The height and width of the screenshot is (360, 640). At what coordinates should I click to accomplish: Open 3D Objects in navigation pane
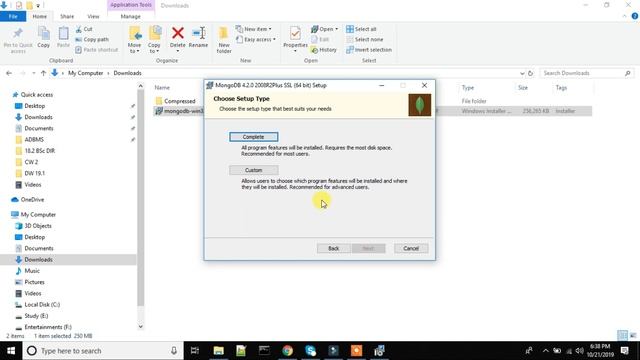38,226
